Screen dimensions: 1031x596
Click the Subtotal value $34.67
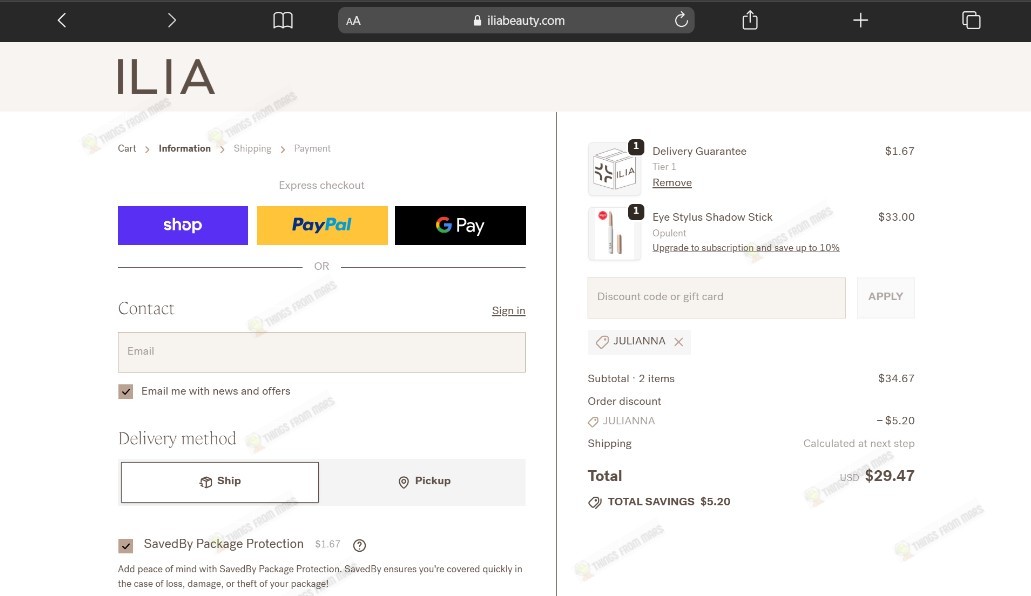click(896, 378)
